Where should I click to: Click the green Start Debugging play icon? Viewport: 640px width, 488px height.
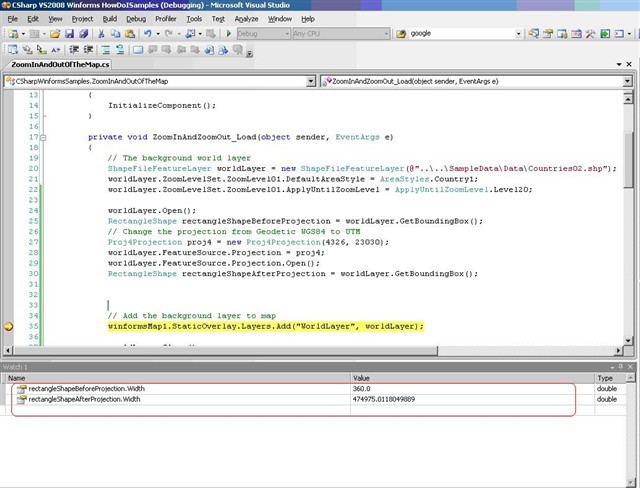point(229,33)
